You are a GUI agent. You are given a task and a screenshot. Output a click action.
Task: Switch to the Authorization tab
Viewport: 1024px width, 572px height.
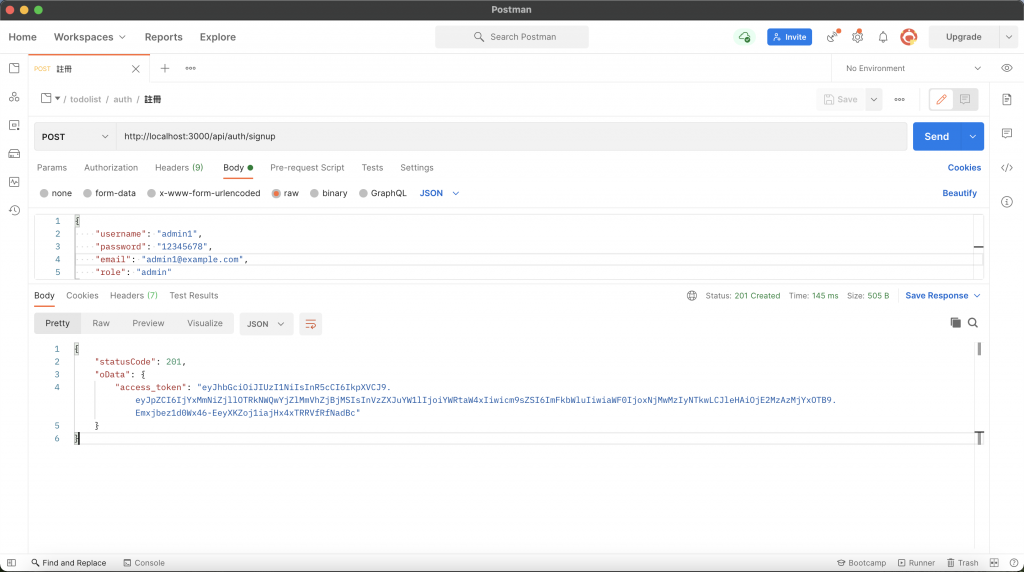point(111,168)
